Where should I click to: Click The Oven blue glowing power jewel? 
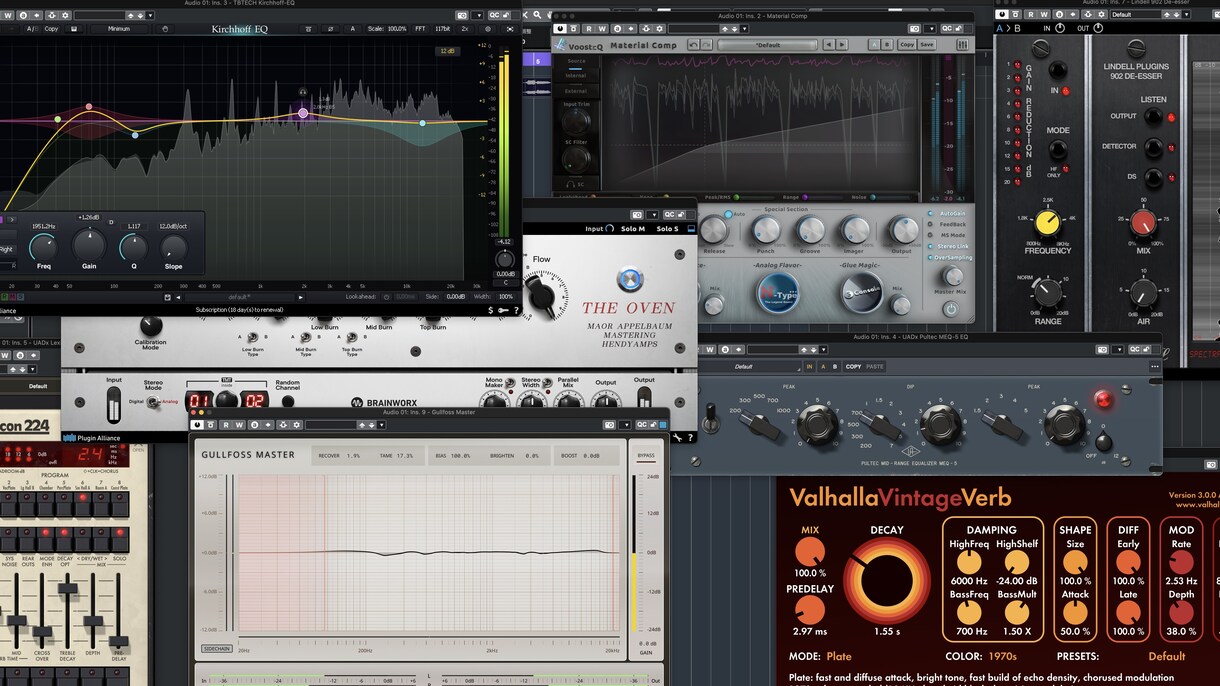pos(630,278)
